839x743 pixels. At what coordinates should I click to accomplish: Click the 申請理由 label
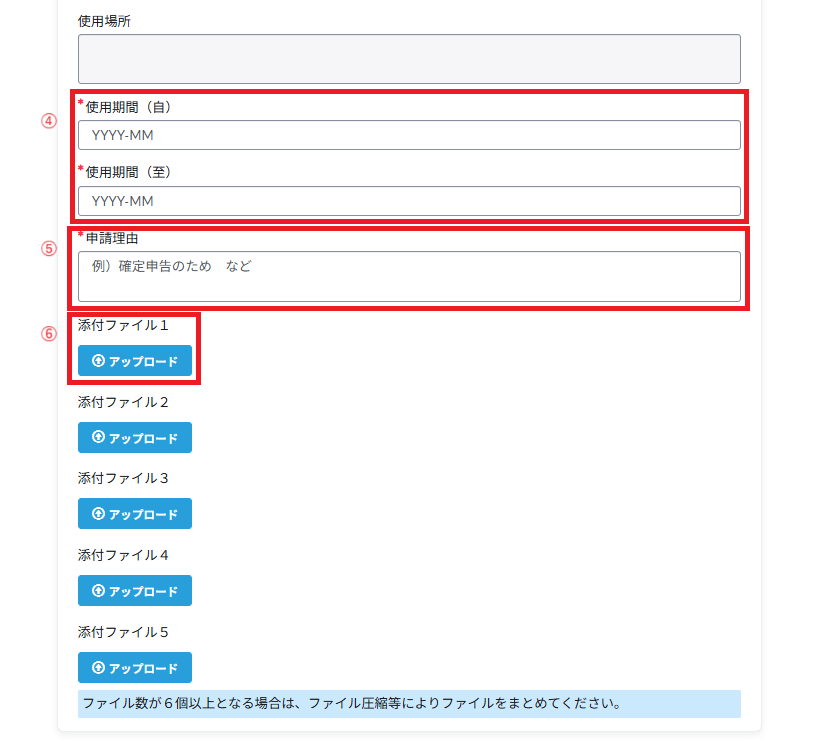[x=112, y=238]
